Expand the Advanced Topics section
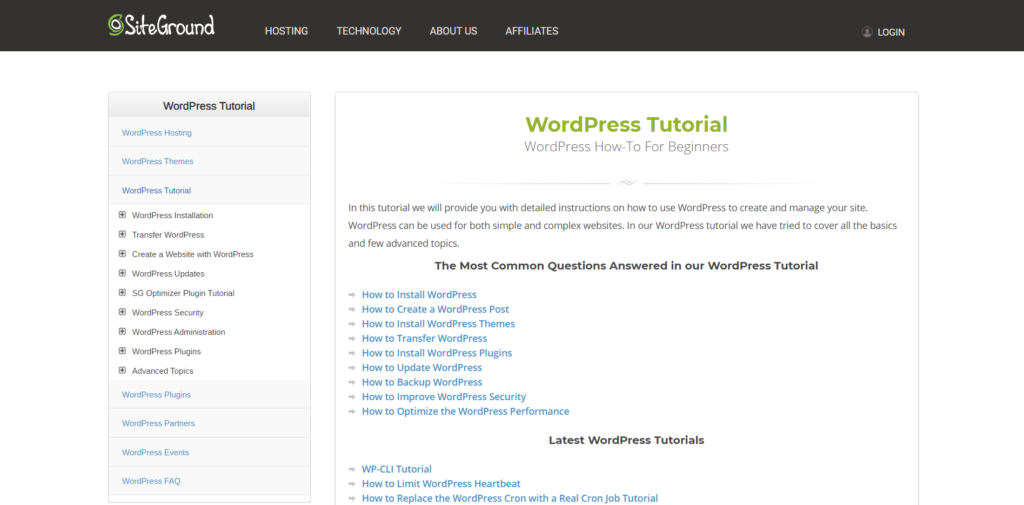This screenshot has height=505, width=1024. [x=122, y=370]
